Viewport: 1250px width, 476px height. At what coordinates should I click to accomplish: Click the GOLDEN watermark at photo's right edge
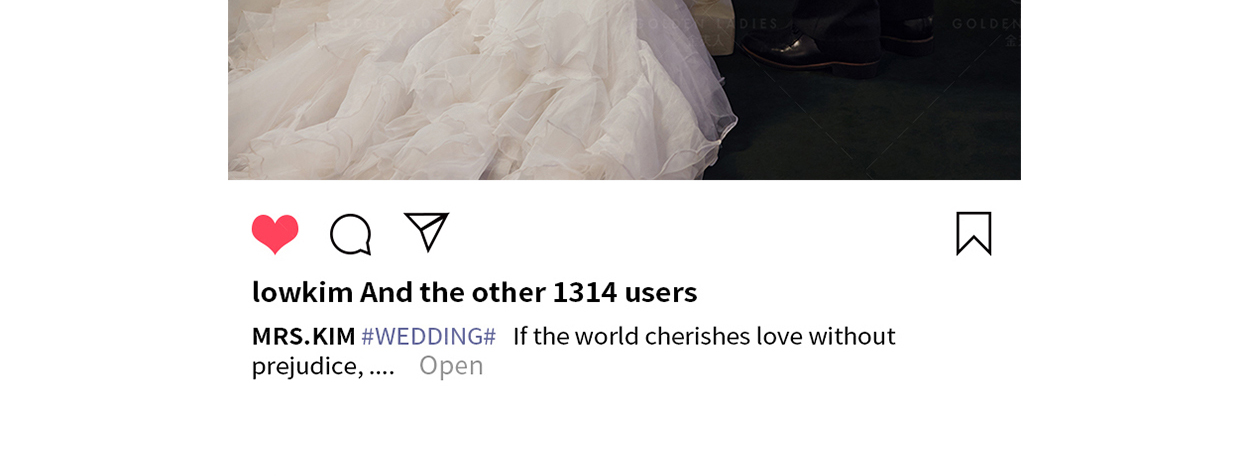(986, 23)
